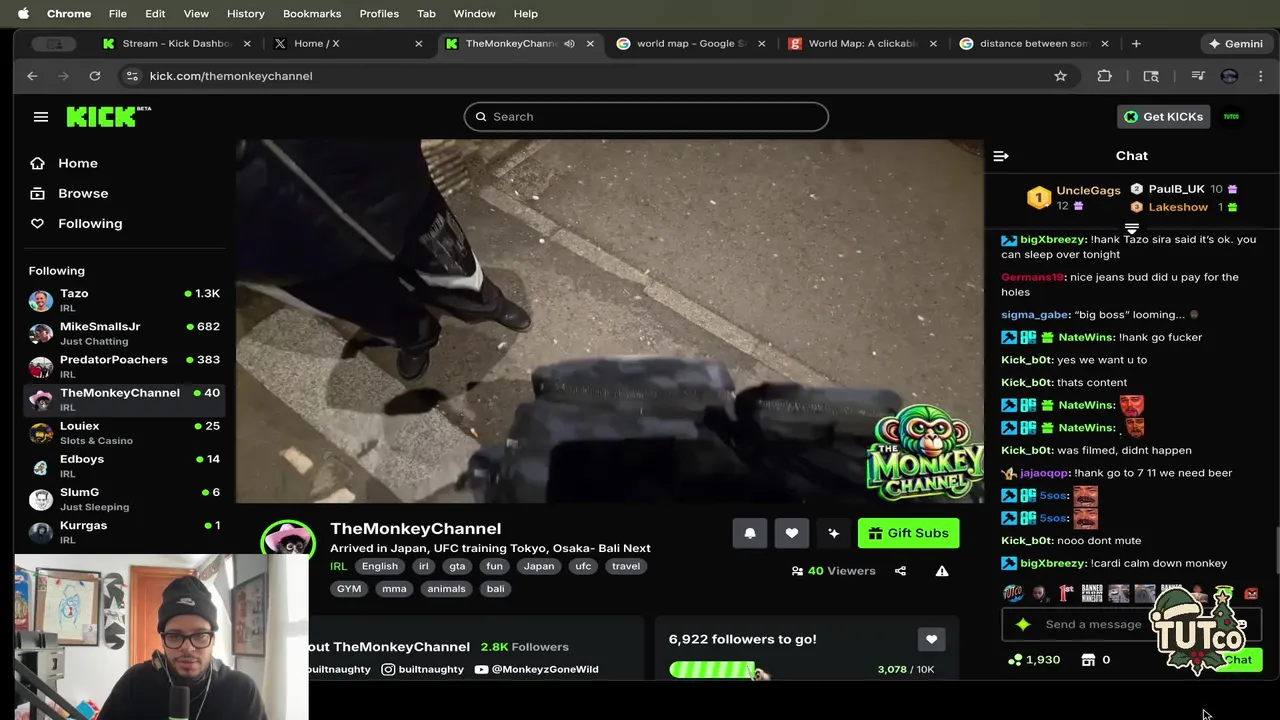Viewport: 1280px width, 720px height.
Task: Click the Japan tag
Action: (x=539, y=566)
